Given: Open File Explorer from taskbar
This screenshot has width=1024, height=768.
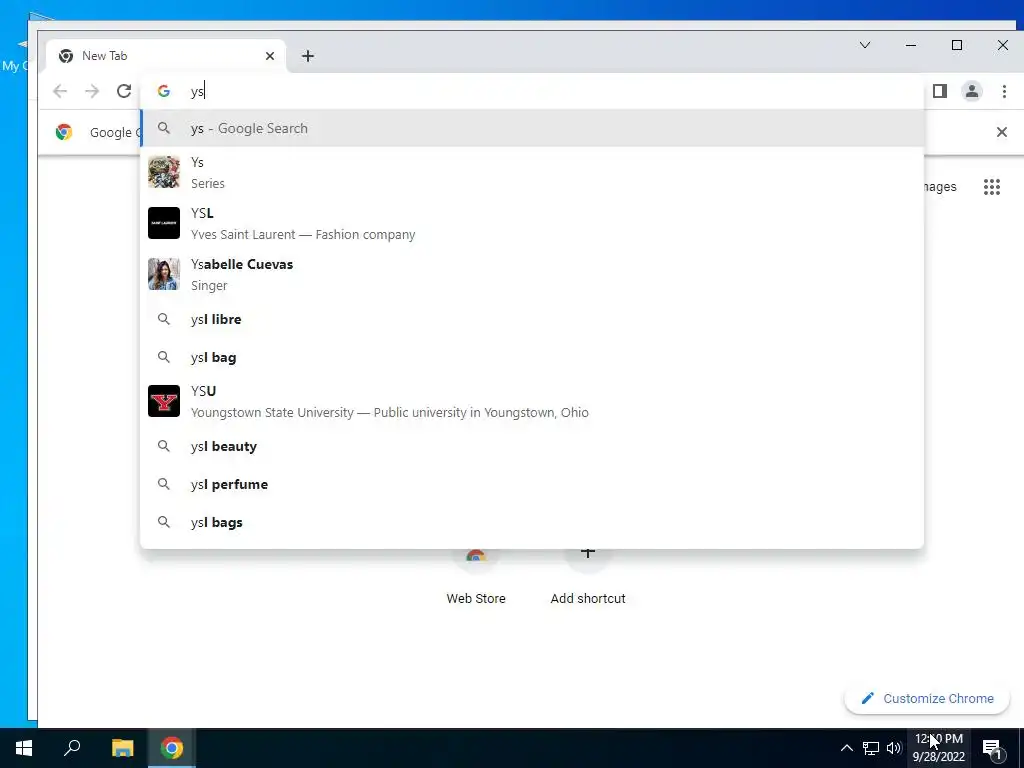Looking at the screenshot, I should (x=122, y=748).
